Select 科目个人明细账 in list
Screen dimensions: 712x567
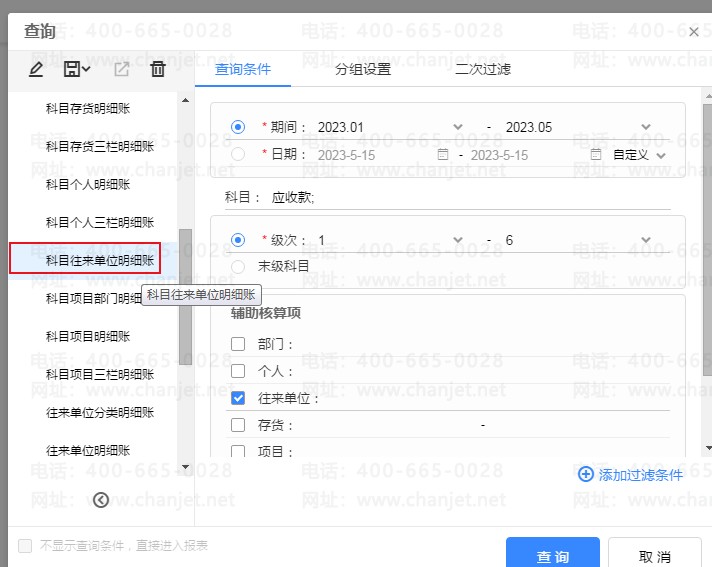point(88,184)
